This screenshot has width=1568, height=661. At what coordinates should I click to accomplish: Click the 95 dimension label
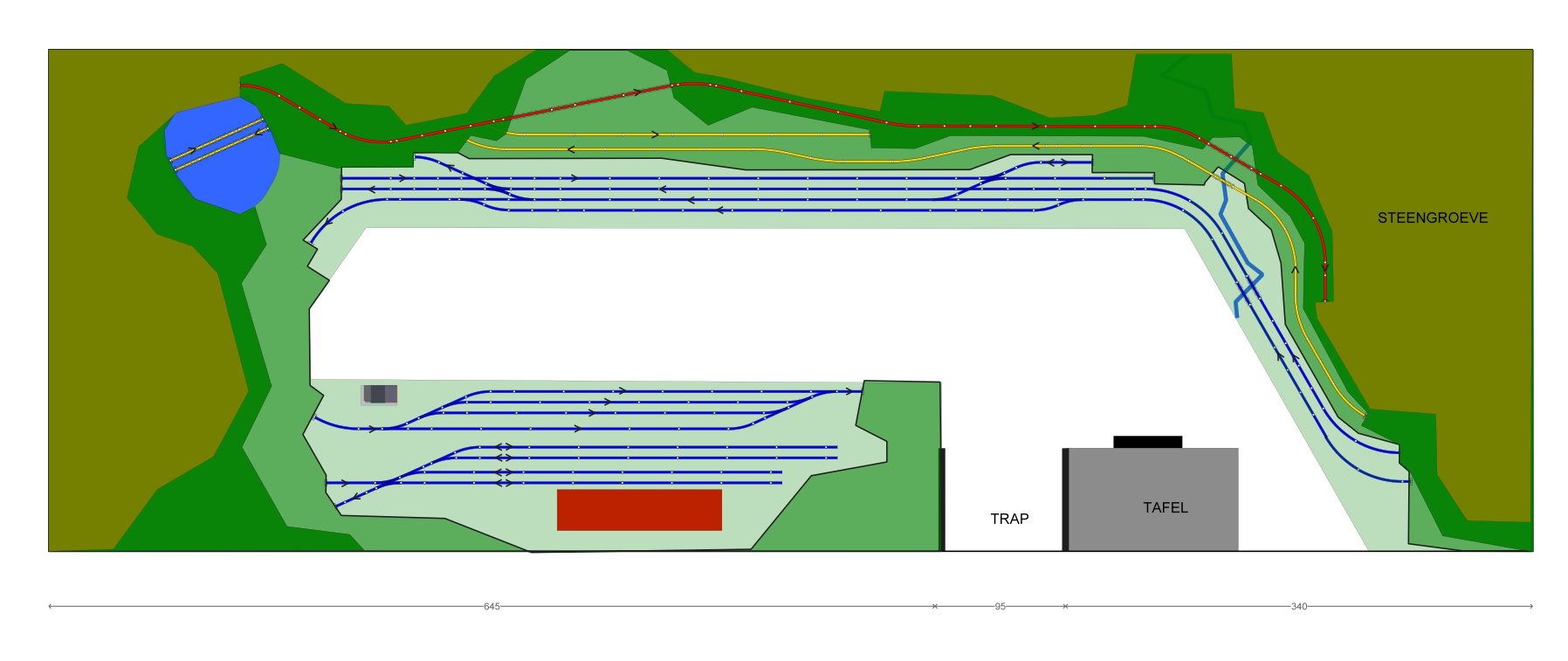click(1001, 606)
